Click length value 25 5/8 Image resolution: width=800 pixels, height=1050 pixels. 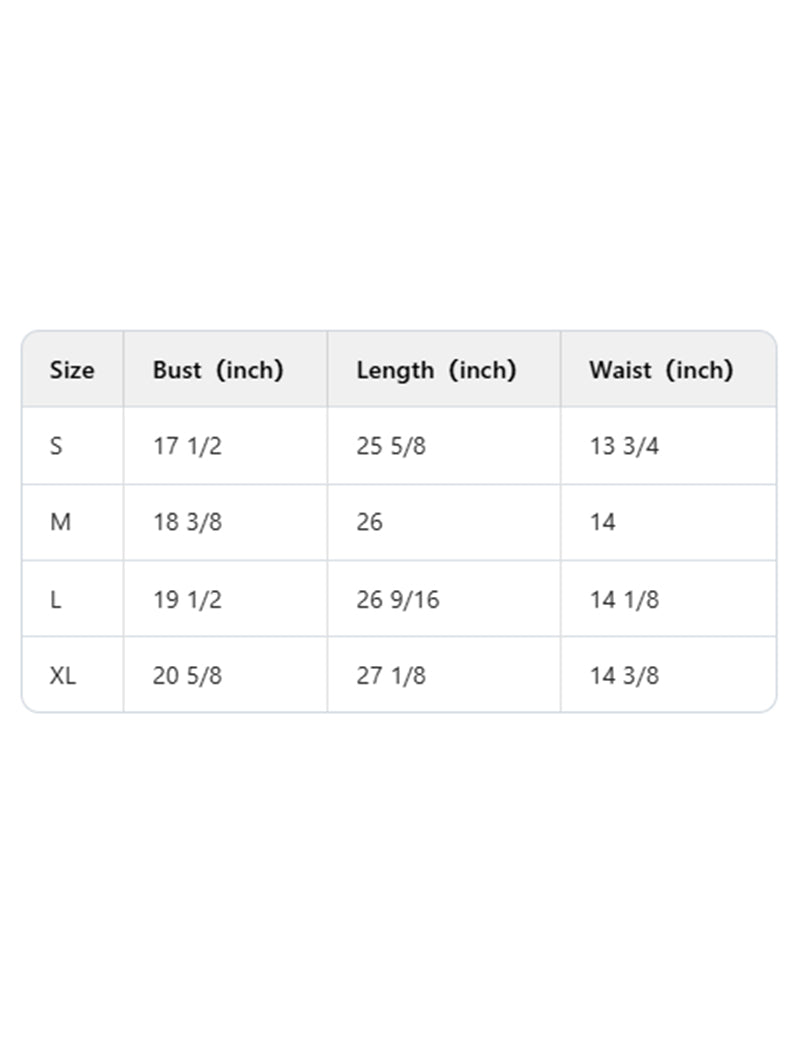[391, 446]
